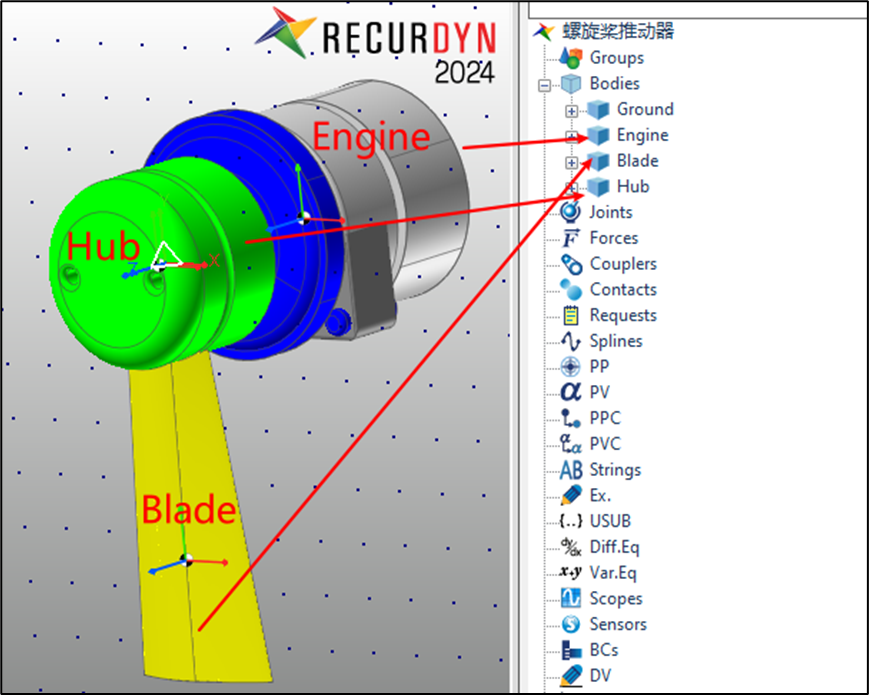Click the PP parametric point icon

[571, 367]
